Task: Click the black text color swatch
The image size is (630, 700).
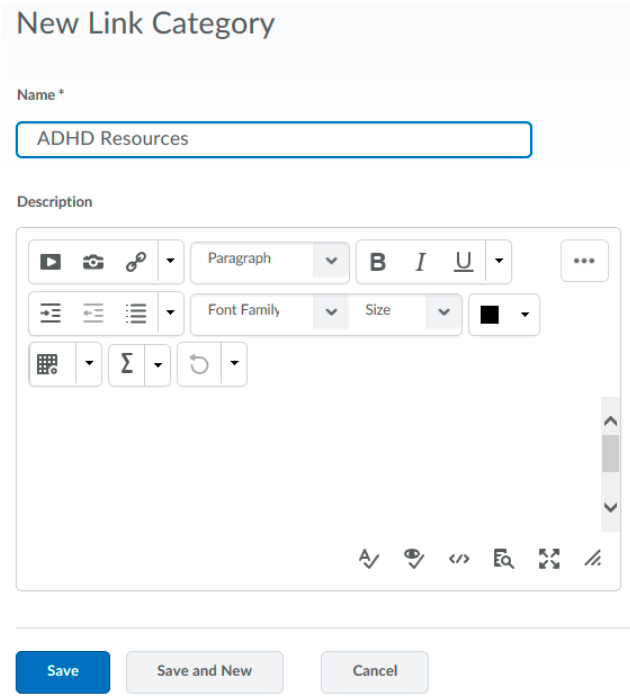Action: (x=489, y=315)
